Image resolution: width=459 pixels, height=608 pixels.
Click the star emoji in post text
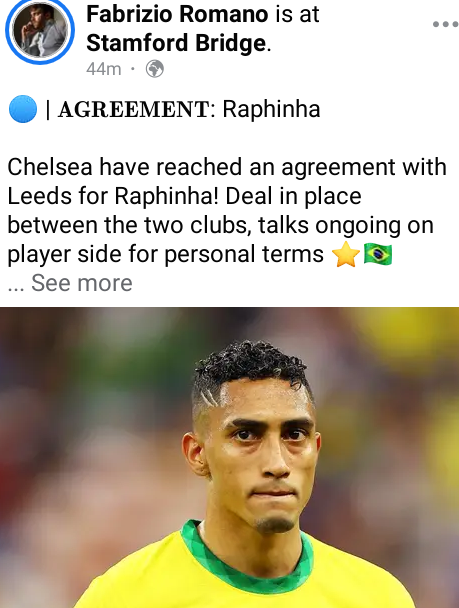[x=346, y=254]
